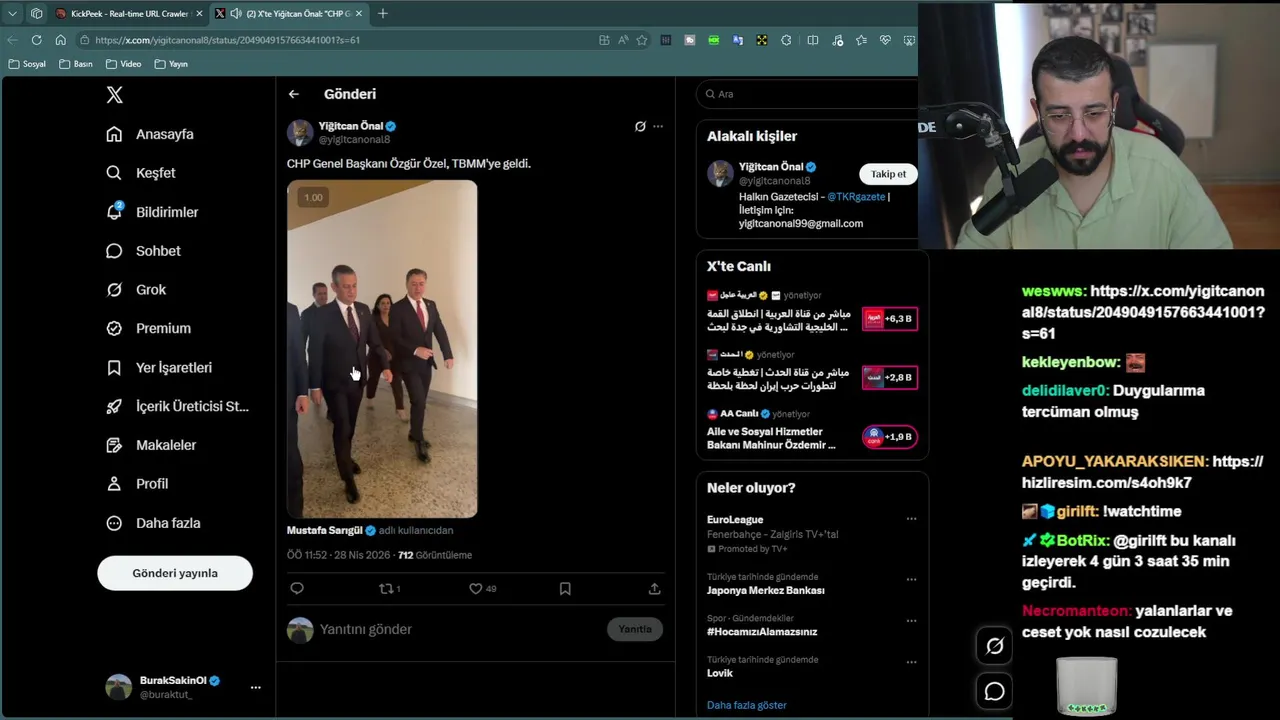Click the browser back arrow
The width and height of the screenshot is (1280, 720).
tap(12, 40)
